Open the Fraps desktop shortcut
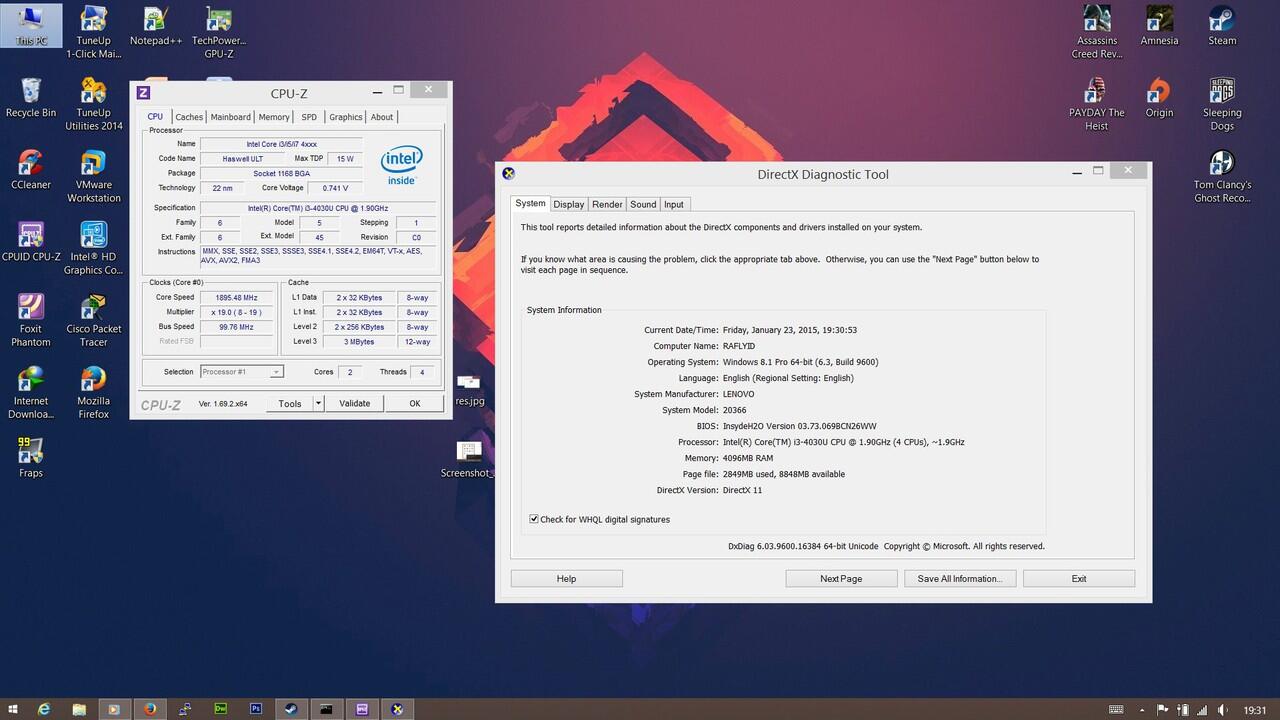This screenshot has height=720, width=1280. [x=31, y=458]
